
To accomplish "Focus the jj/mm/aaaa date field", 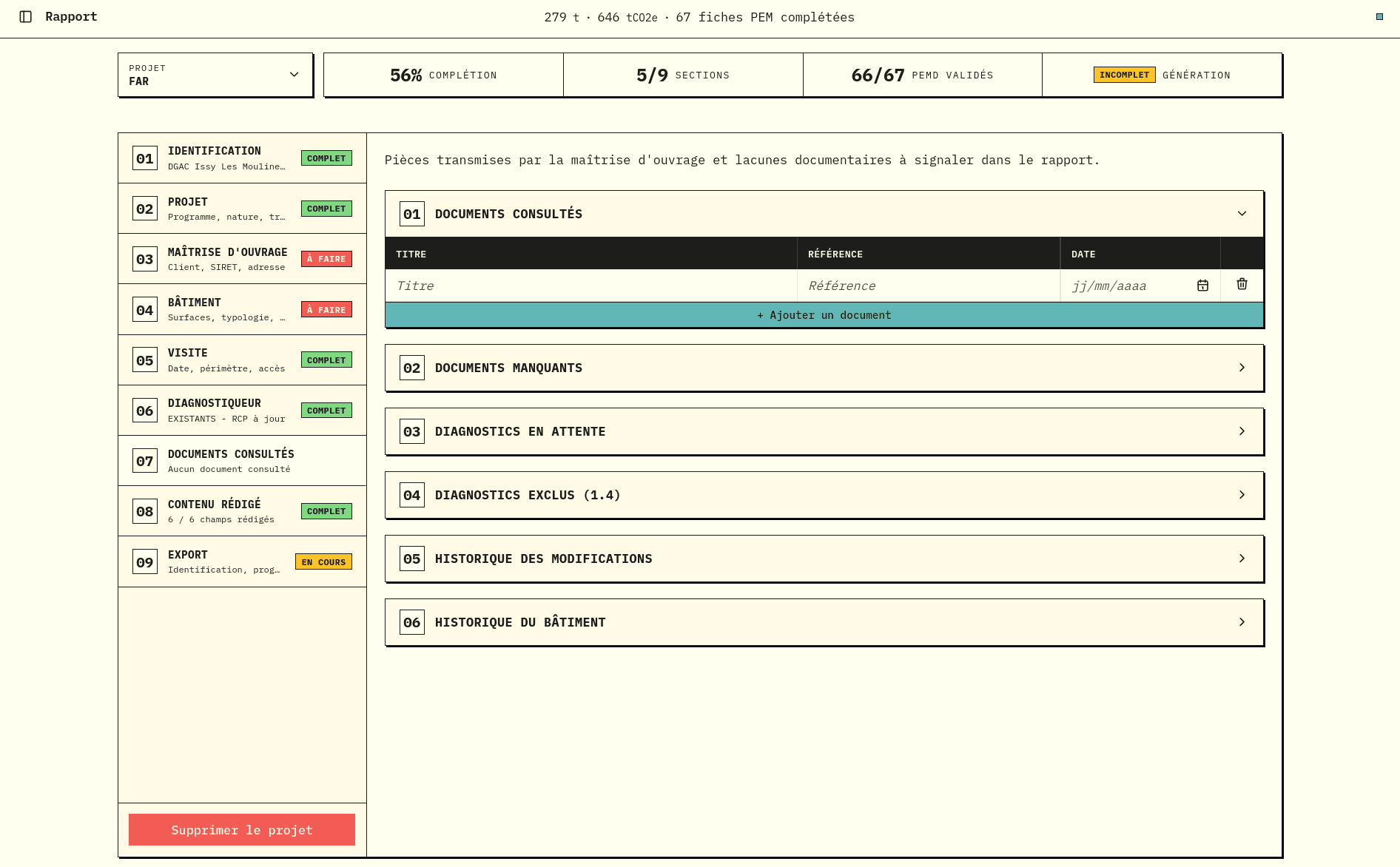I will coord(1140,286).
